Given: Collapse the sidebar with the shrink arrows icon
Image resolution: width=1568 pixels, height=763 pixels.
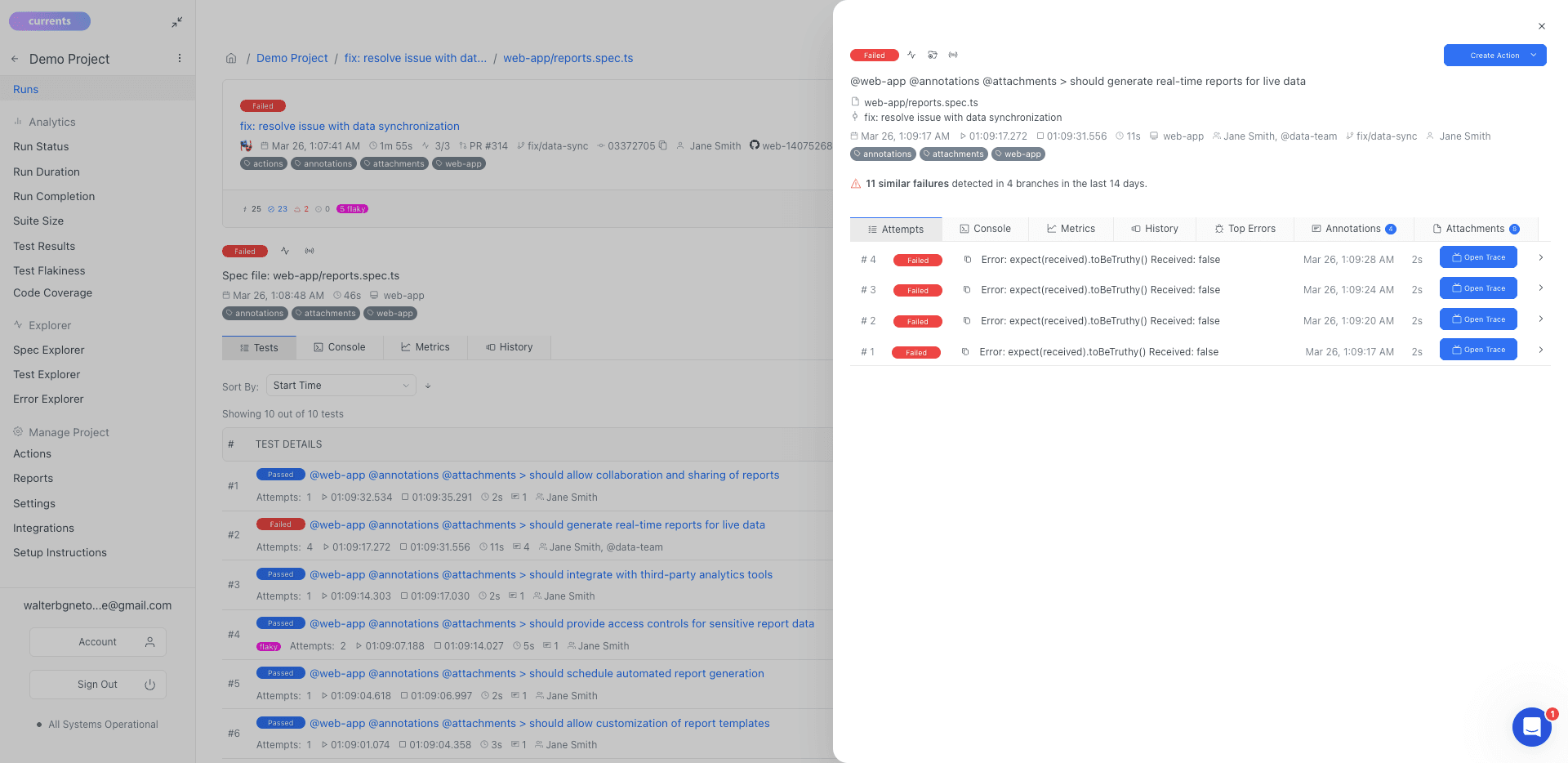Looking at the screenshot, I should (x=176, y=22).
